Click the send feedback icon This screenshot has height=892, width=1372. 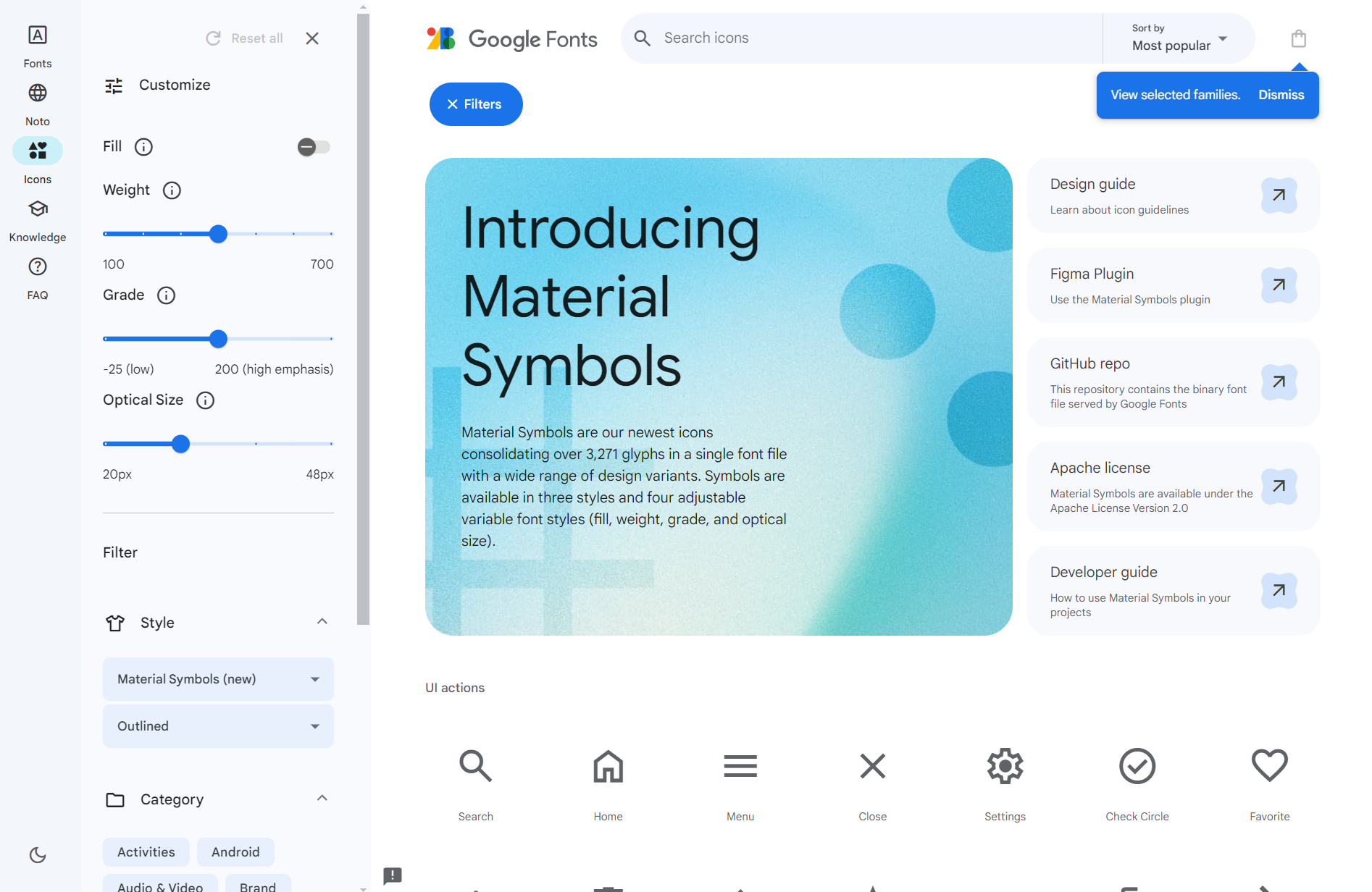point(393,876)
